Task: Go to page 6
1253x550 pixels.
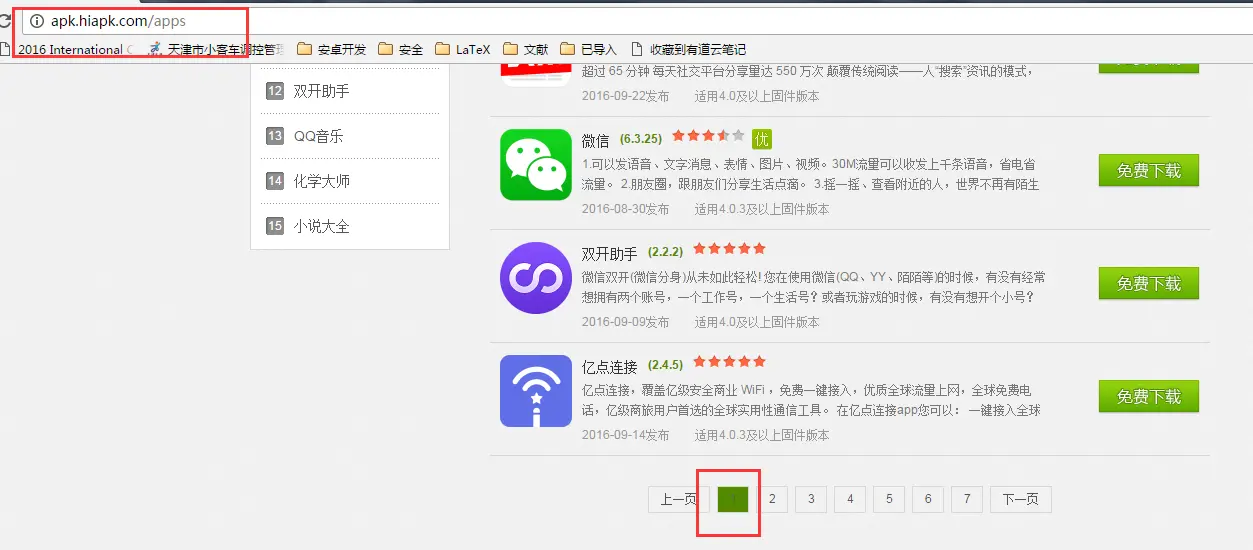Action: (x=928, y=499)
